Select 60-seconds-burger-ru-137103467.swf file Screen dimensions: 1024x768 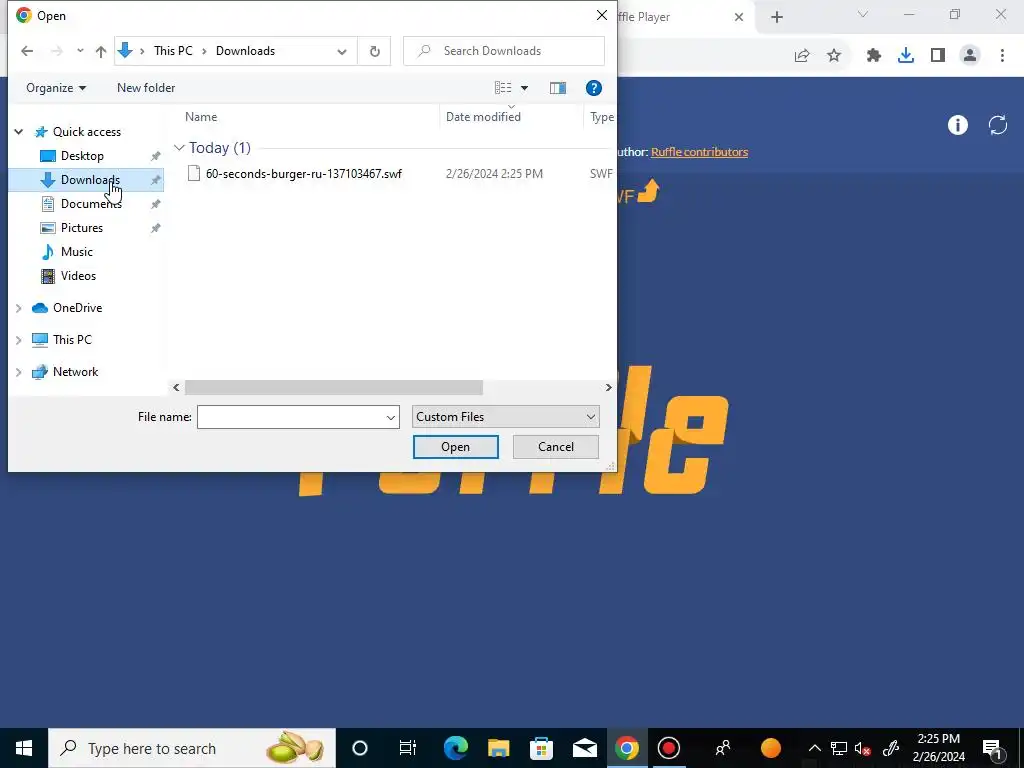pyautogui.click(x=304, y=174)
